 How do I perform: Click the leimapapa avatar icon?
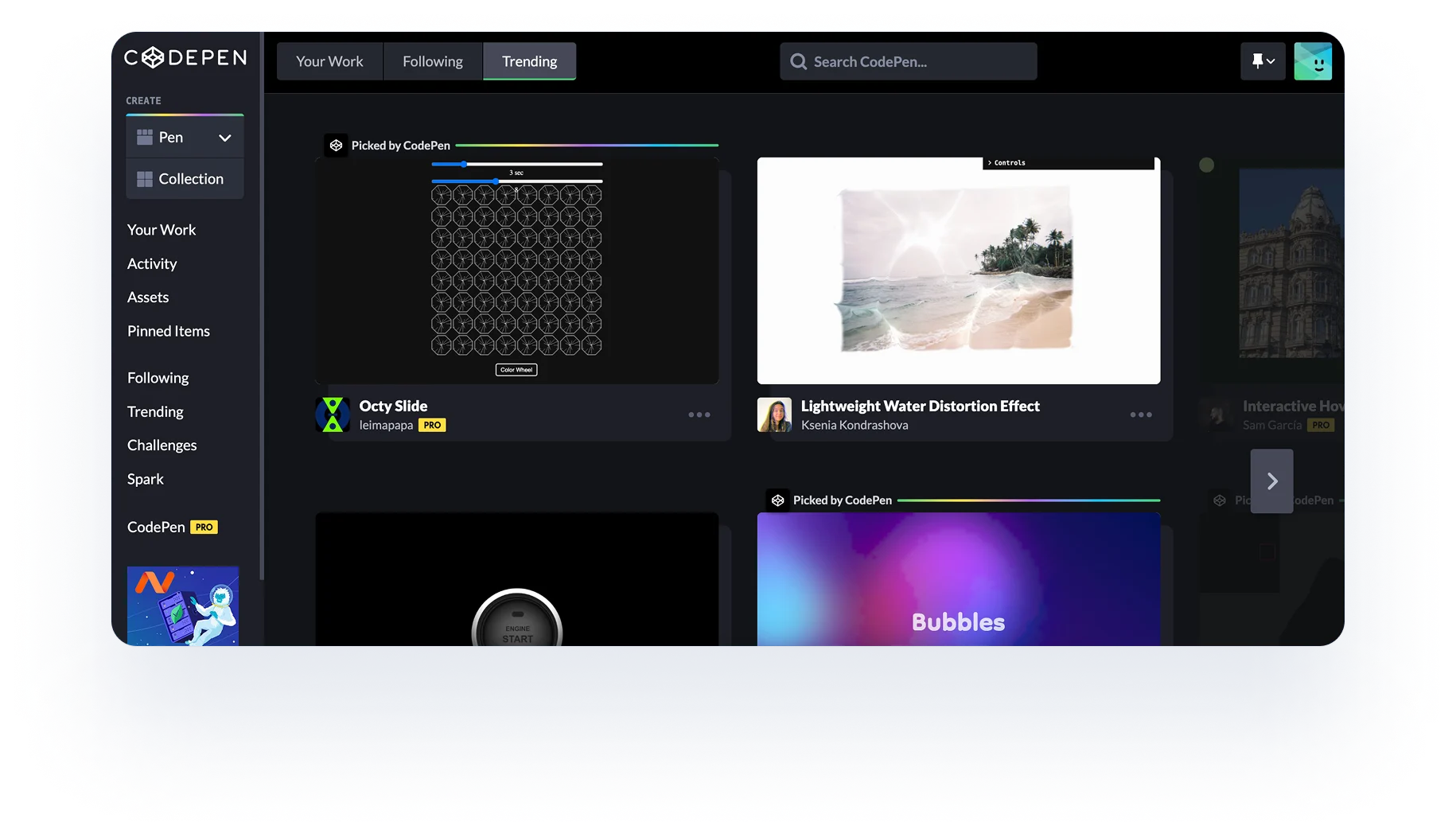pyautogui.click(x=333, y=415)
